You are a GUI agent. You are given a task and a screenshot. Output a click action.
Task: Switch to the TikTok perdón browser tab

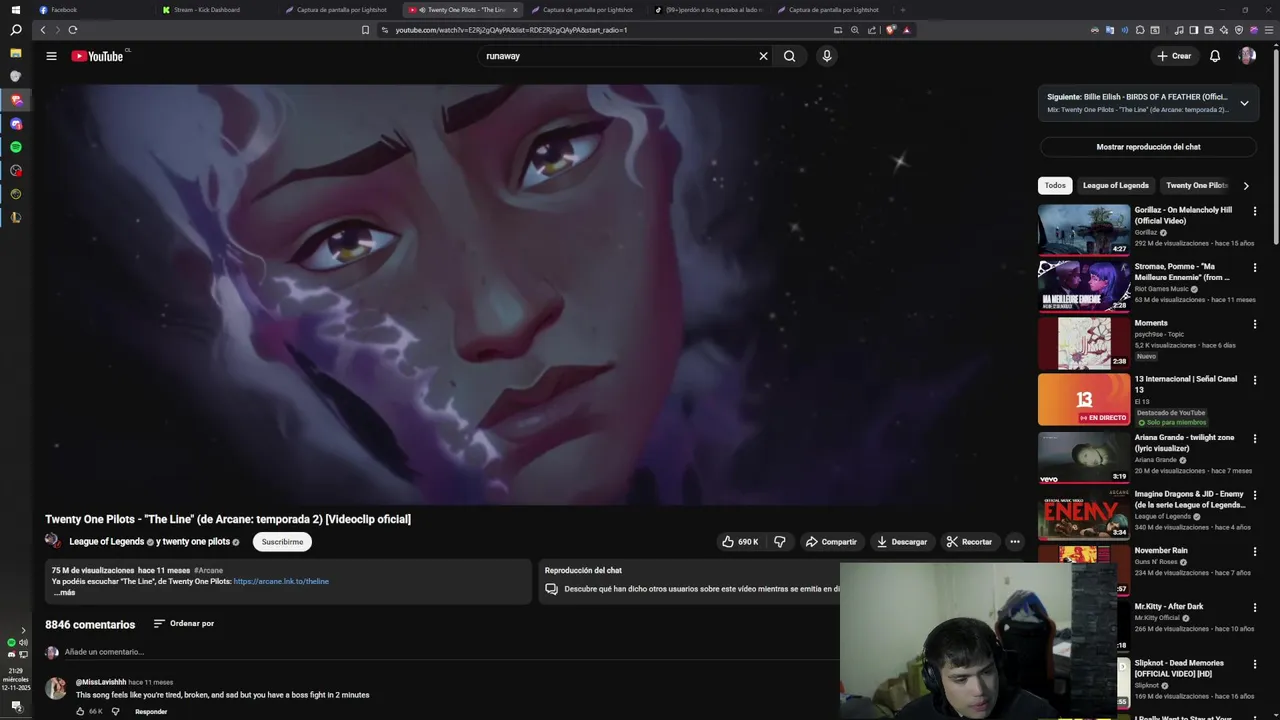coord(710,10)
